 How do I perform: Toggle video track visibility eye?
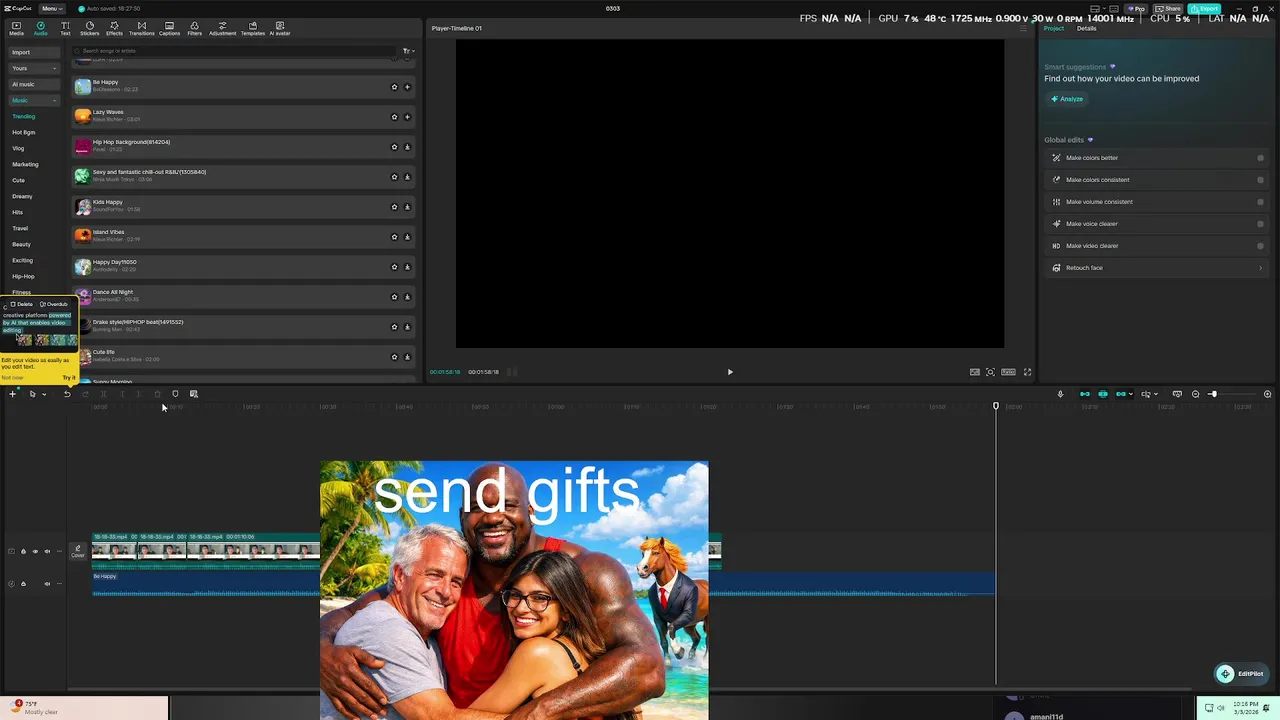(x=35, y=551)
